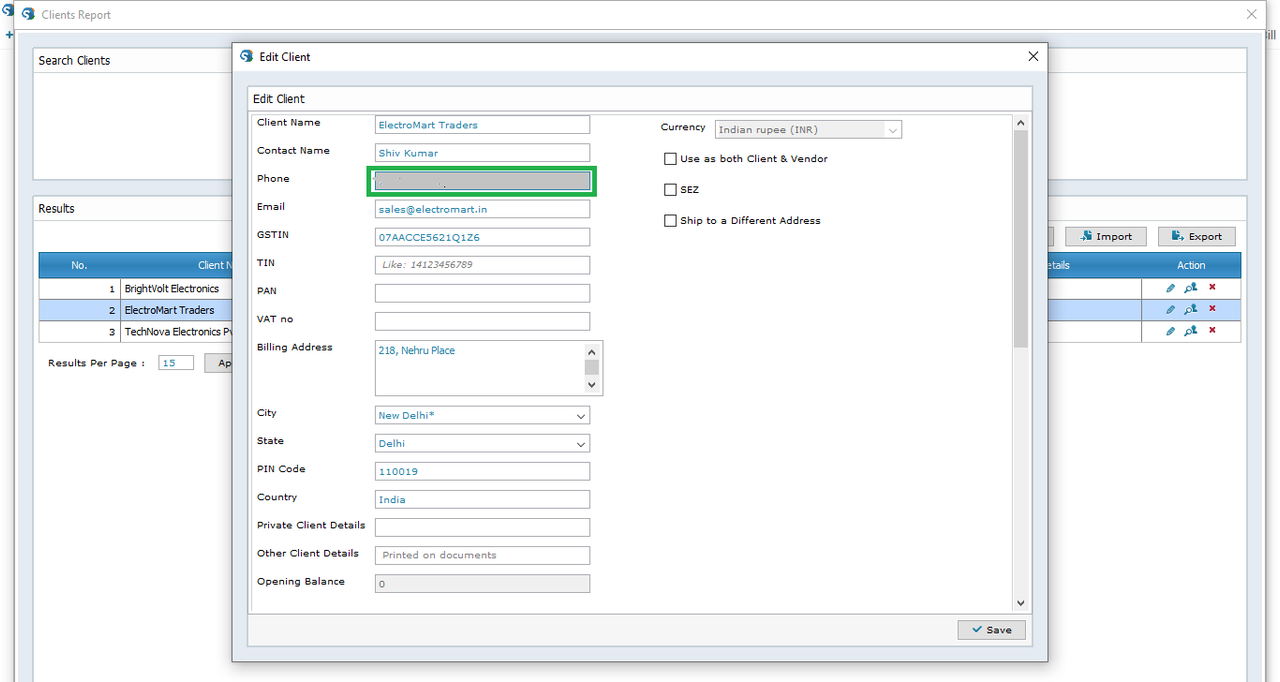This screenshot has height=682, width=1280.
Task: Edit the TechNova Electronics row with the pencil icon
Action: coord(1171,331)
